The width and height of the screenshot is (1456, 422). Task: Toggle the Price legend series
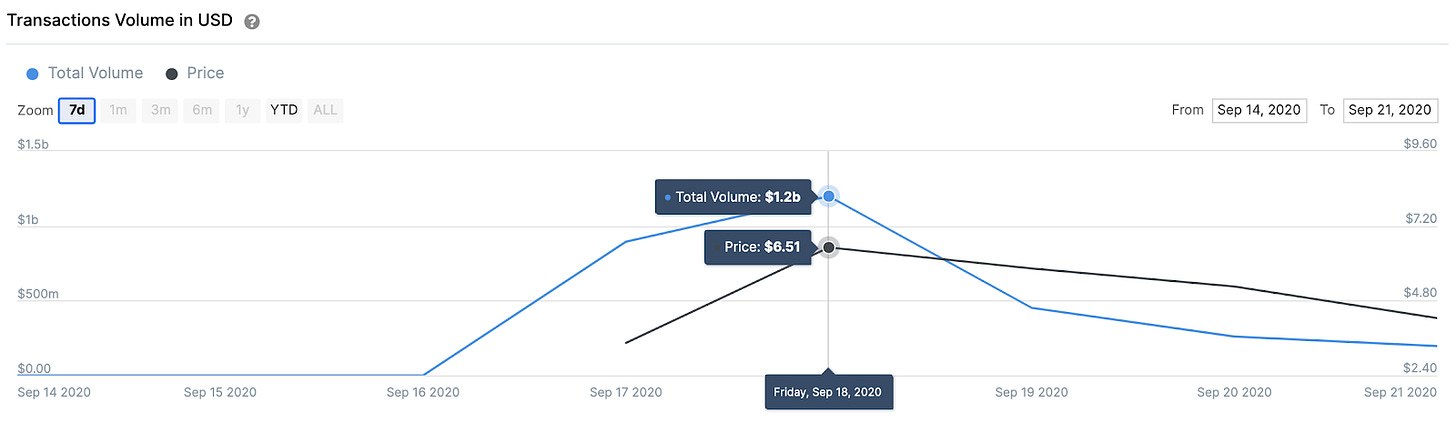[x=195, y=73]
